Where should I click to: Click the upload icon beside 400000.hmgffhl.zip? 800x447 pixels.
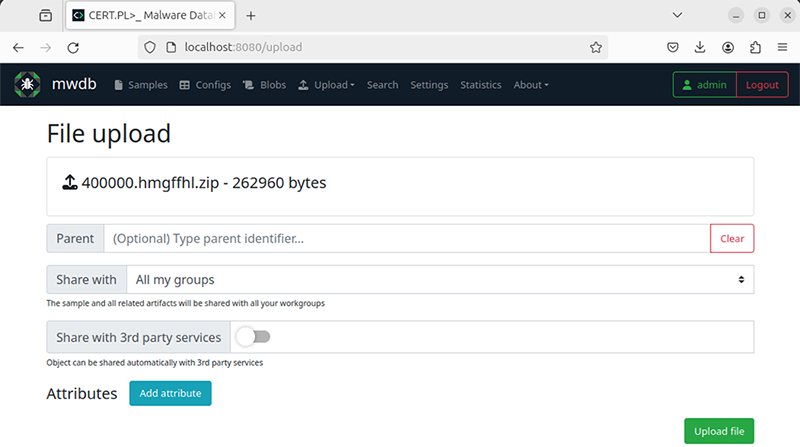tap(69, 182)
